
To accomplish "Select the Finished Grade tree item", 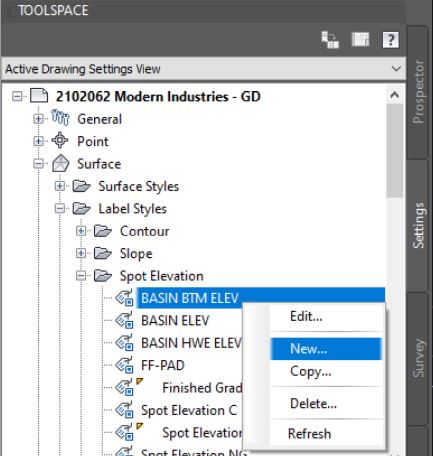I will pyautogui.click(x=202, y=388).
